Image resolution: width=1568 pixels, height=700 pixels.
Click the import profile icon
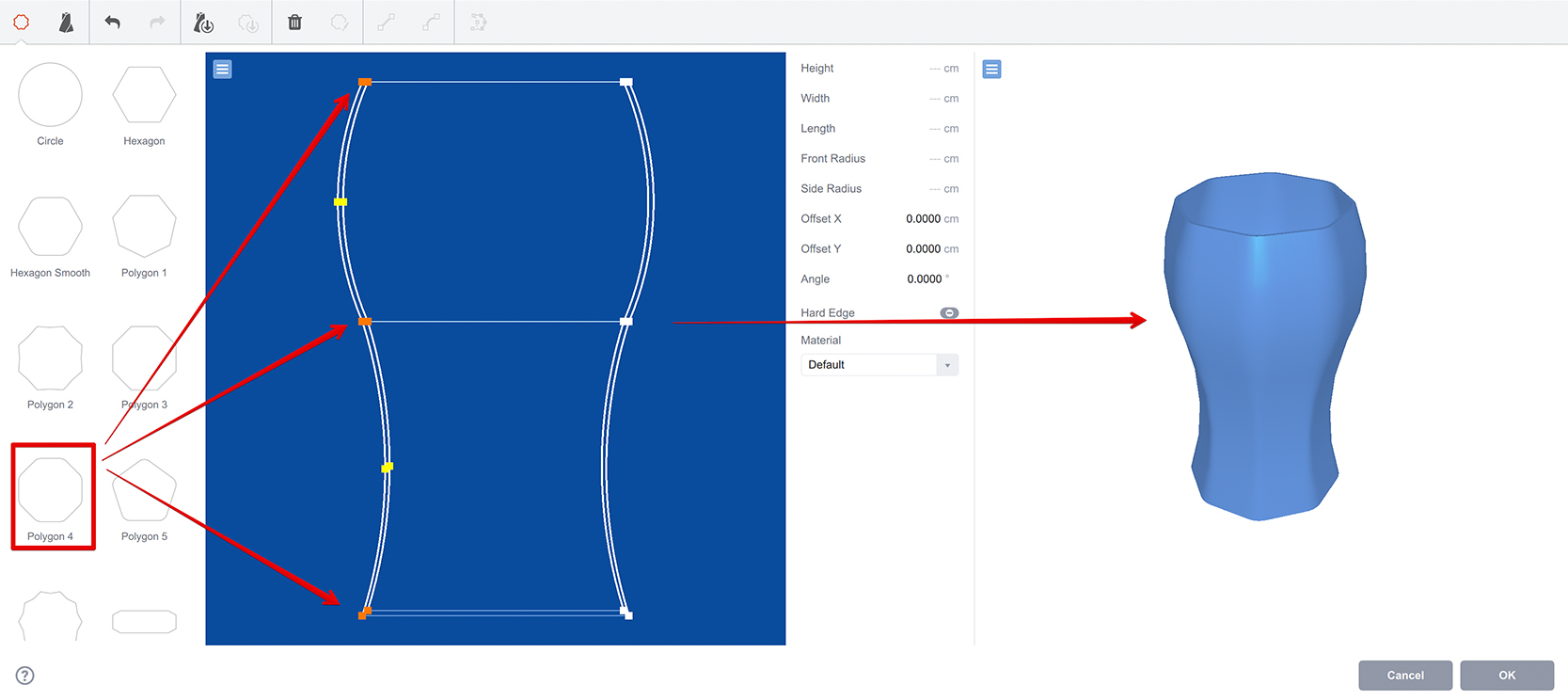tap(203, 23)
